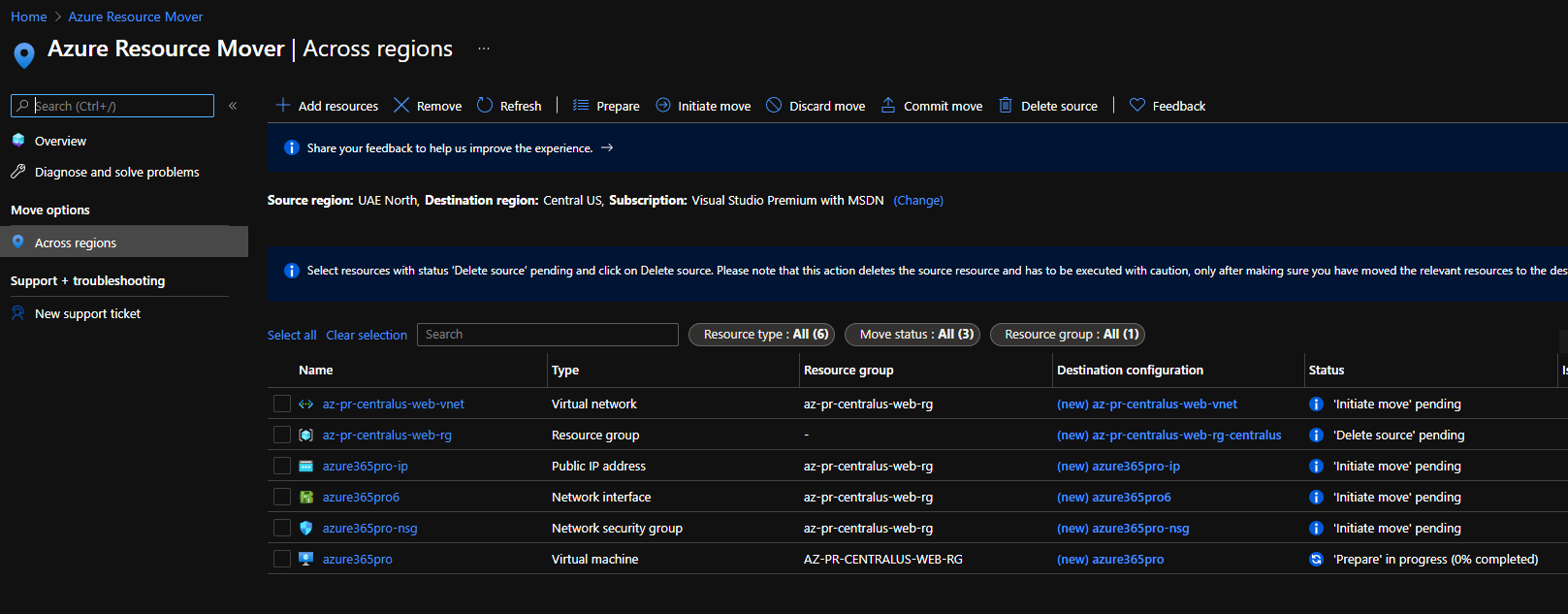This screenshot has width=1568, height=614.
Task: Click the status info icon for az-pr-centralus-web-rg
Action: (1316, 436)
